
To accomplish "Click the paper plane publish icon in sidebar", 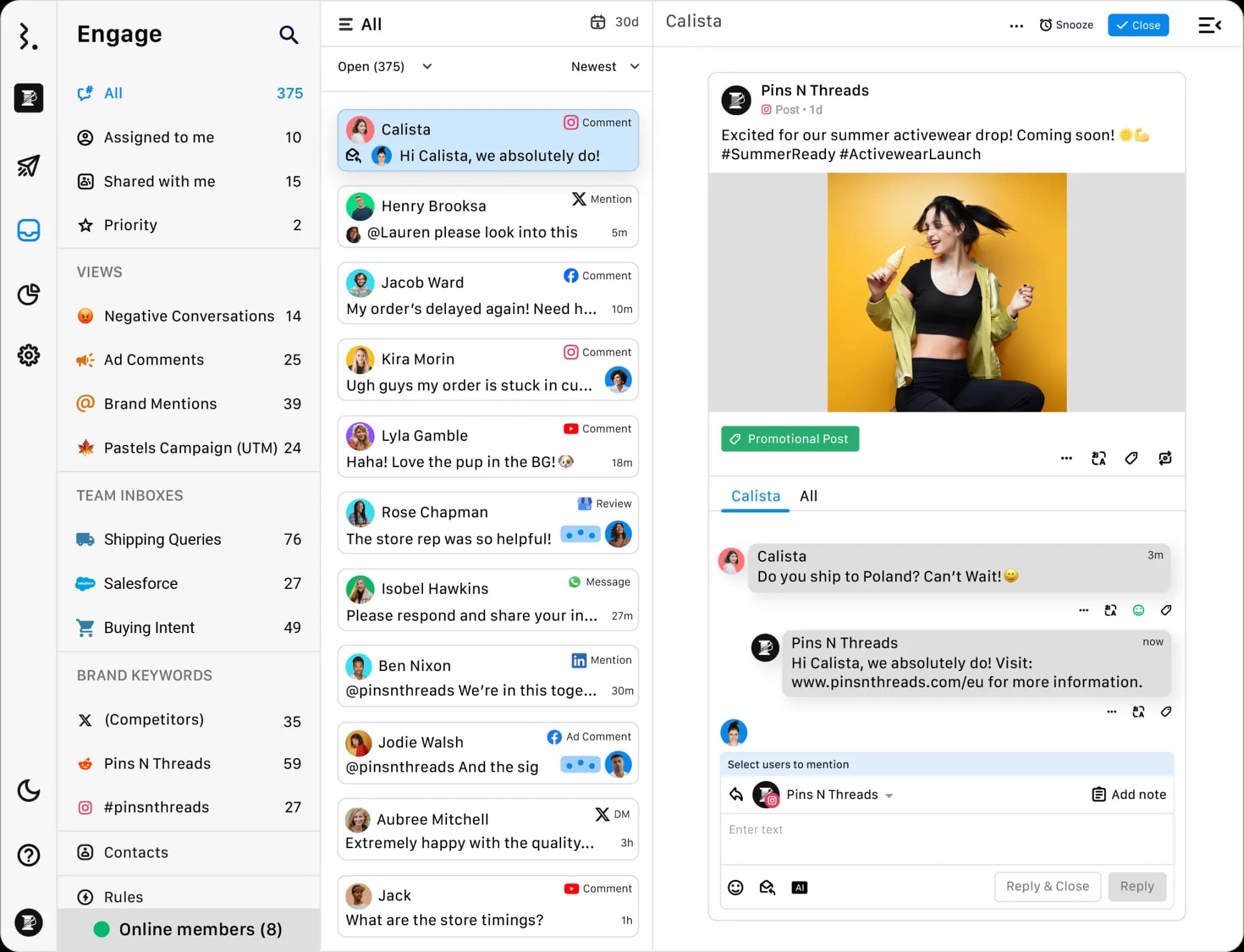I will pyautogui.click(x=29, y=165).
